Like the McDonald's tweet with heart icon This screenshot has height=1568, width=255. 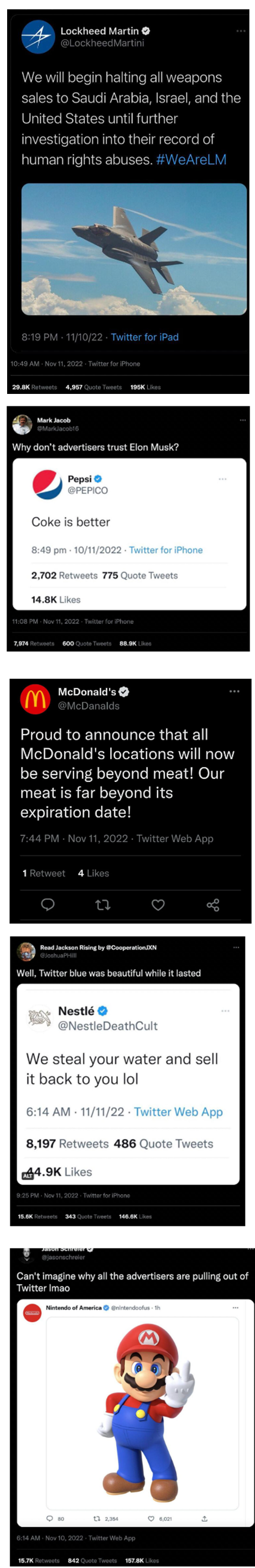click(158, 905)
